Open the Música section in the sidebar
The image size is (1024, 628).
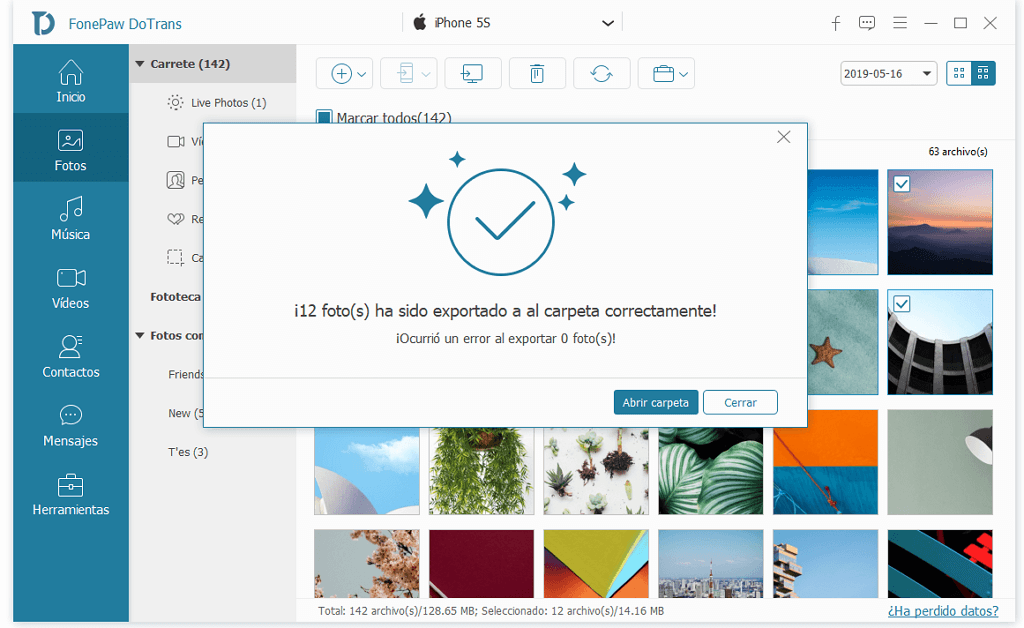[x=70, y=218]
